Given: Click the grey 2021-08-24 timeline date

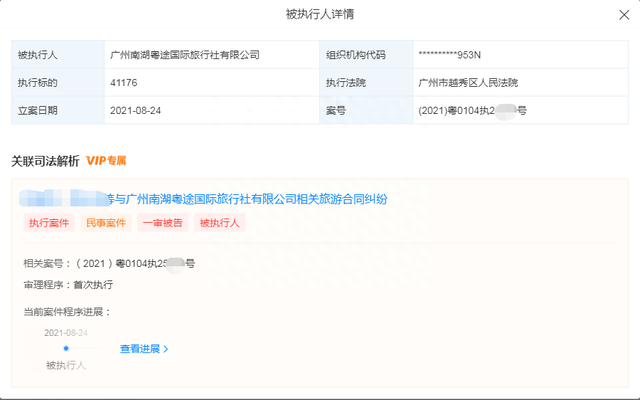Looking at the screenshot, I should (66, 333).
